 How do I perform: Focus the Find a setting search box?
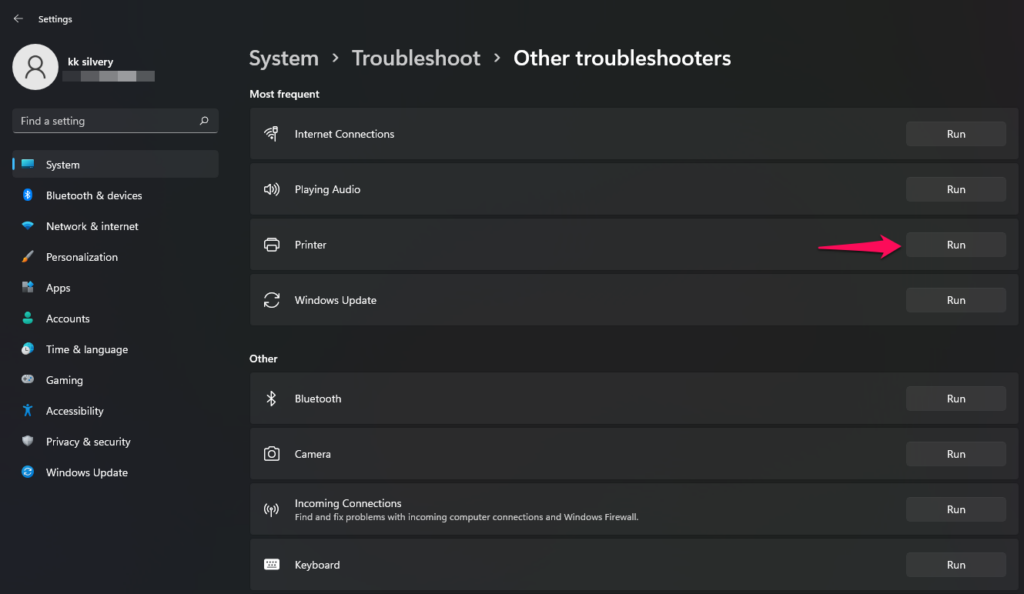point(115,121)
